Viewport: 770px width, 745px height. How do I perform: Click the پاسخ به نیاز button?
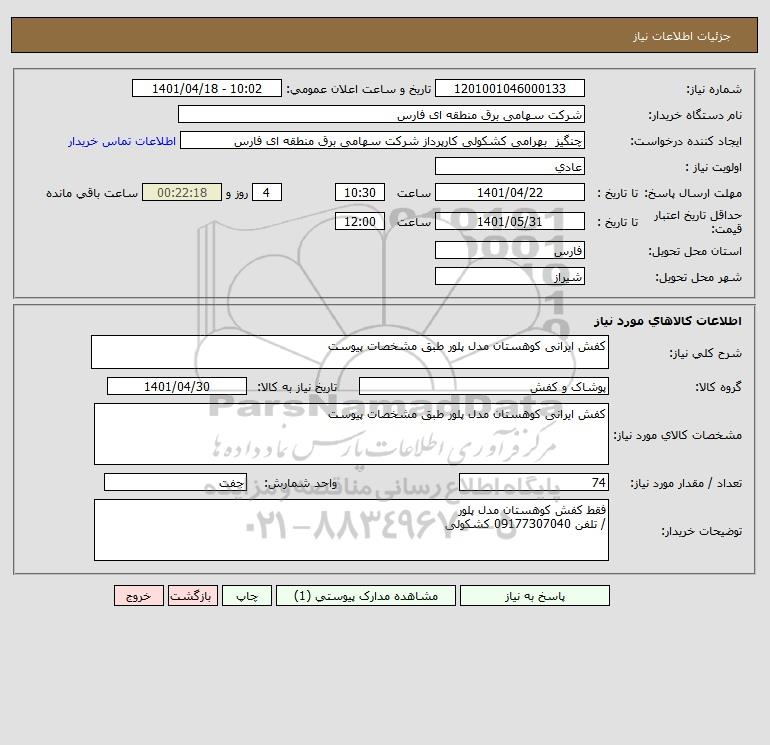(x=535, y=596)
